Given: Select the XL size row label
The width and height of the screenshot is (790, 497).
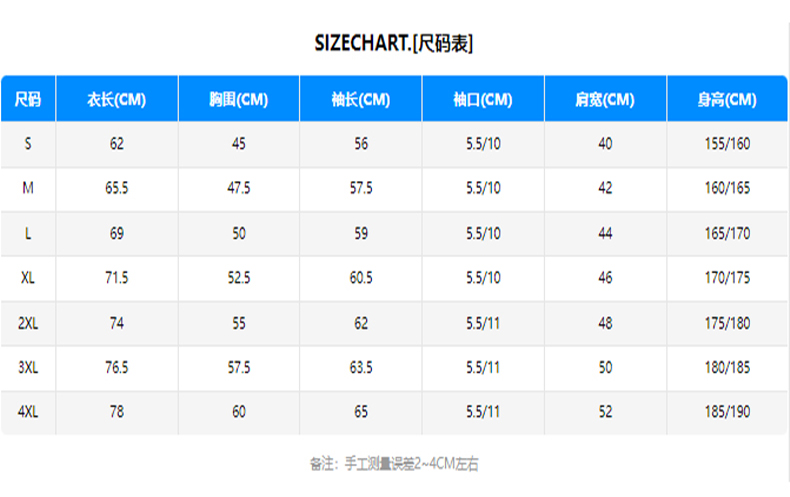Looking at the screenshot, I should point(28,278).
